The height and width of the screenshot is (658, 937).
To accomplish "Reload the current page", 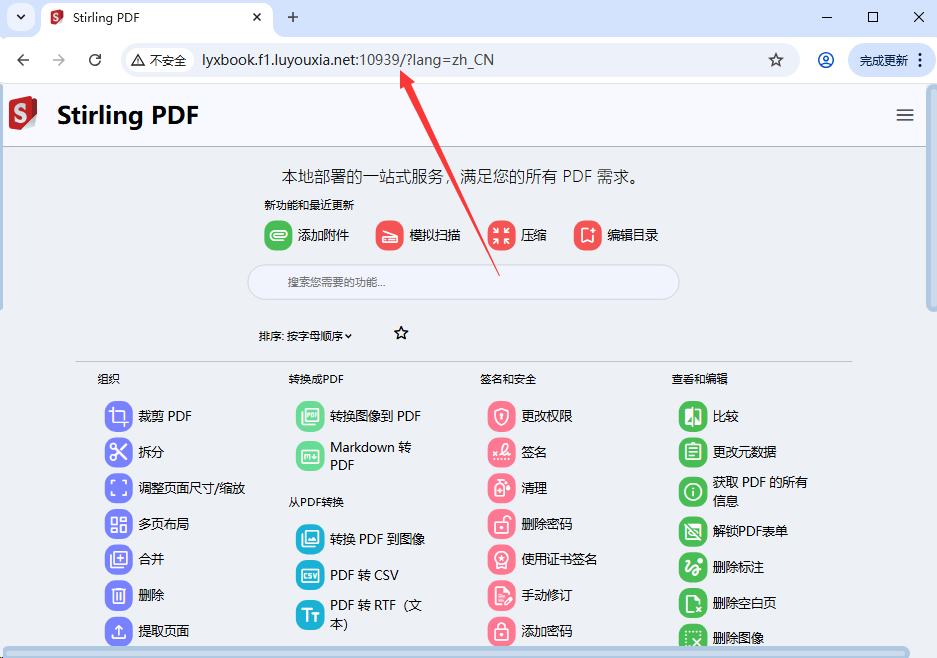I will [94, 60].
